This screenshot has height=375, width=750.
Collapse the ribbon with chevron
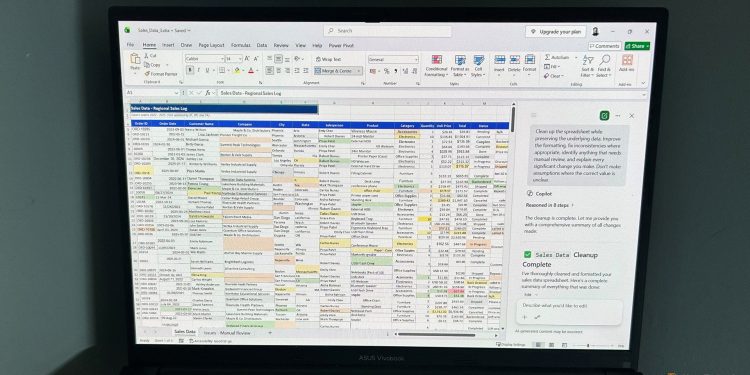[x=643, y=83]
